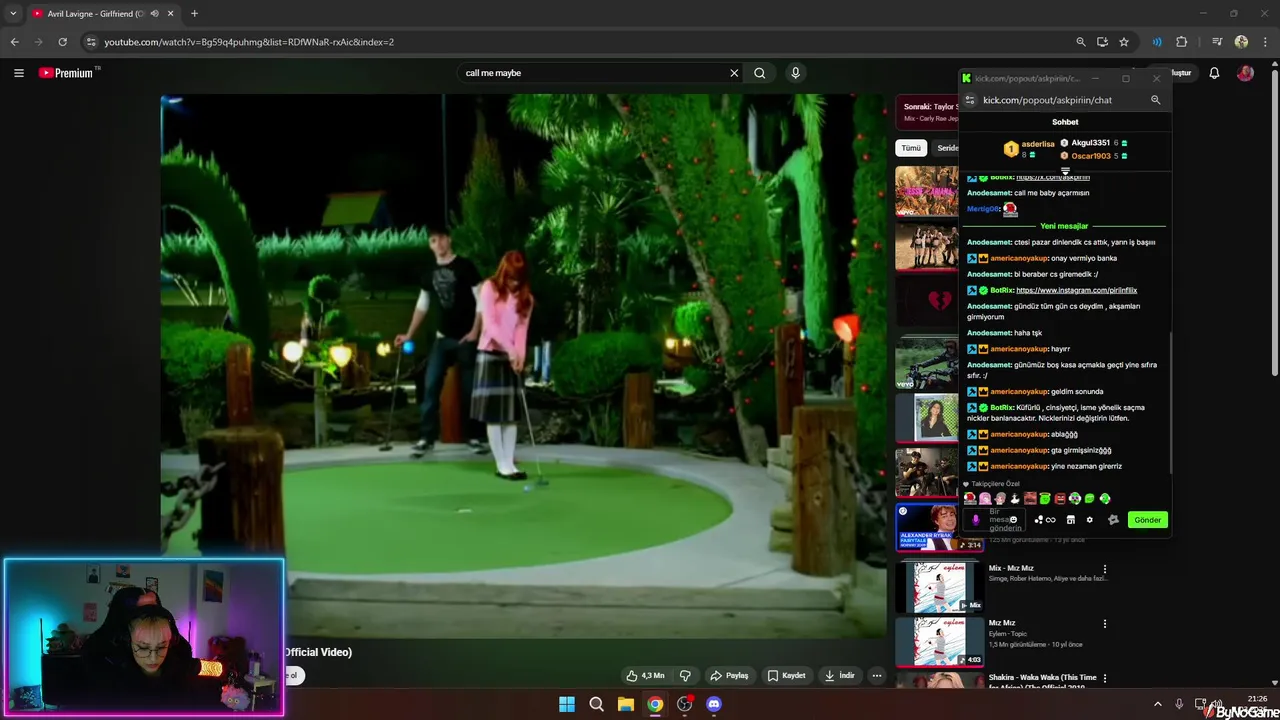1280x720 pixels.
Task: Open options for Shakira Waka Waka
Action: coord(1105,679)
